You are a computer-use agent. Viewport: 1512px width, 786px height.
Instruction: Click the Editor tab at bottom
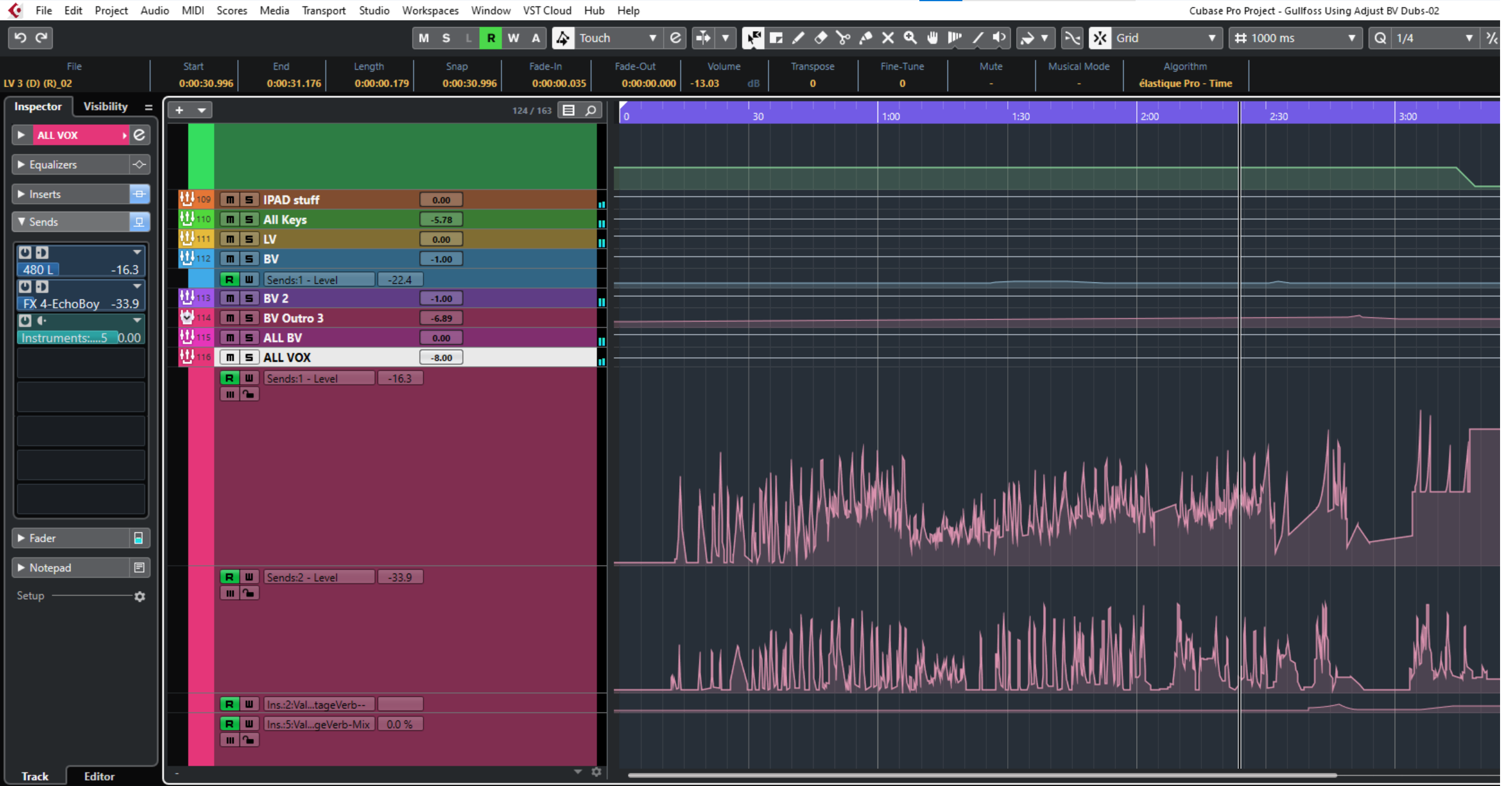[99, 776]
